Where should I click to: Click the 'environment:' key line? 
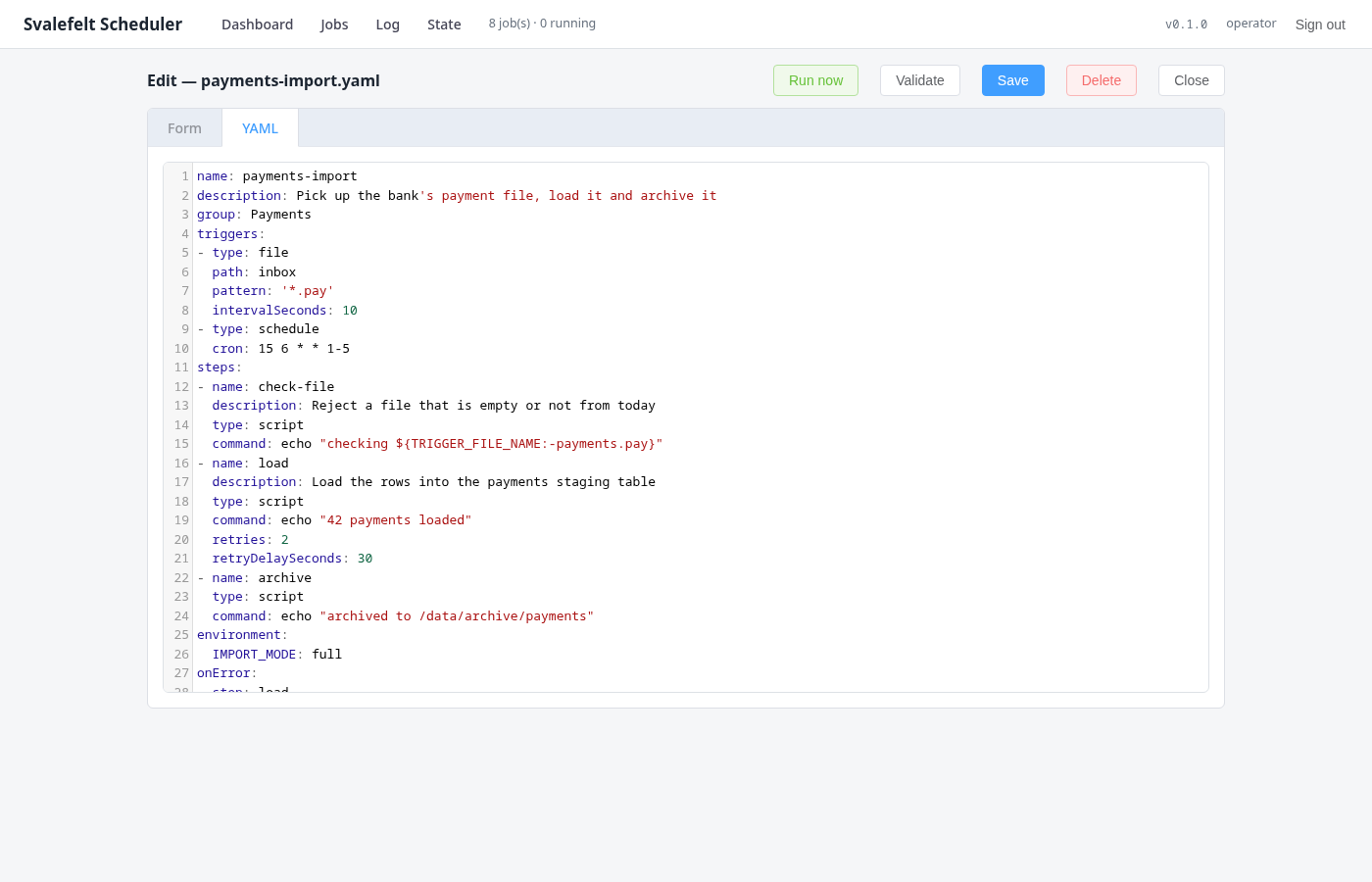click(x=242, y=635)
